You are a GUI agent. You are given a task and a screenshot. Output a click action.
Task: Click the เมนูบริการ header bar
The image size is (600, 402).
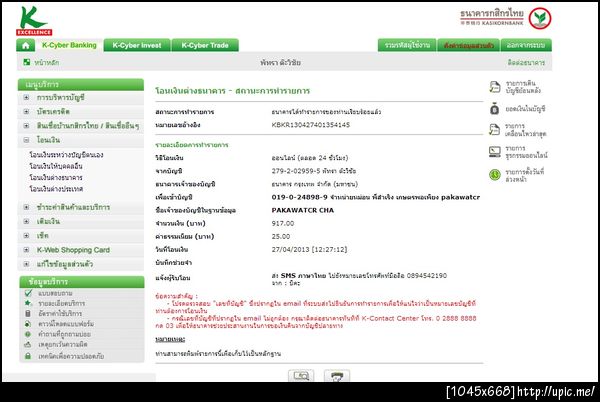point(81,85)
